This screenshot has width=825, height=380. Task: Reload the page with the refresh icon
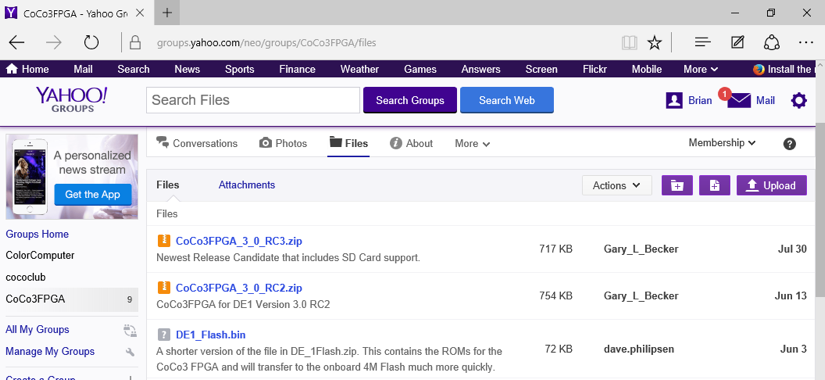[92, 43]
